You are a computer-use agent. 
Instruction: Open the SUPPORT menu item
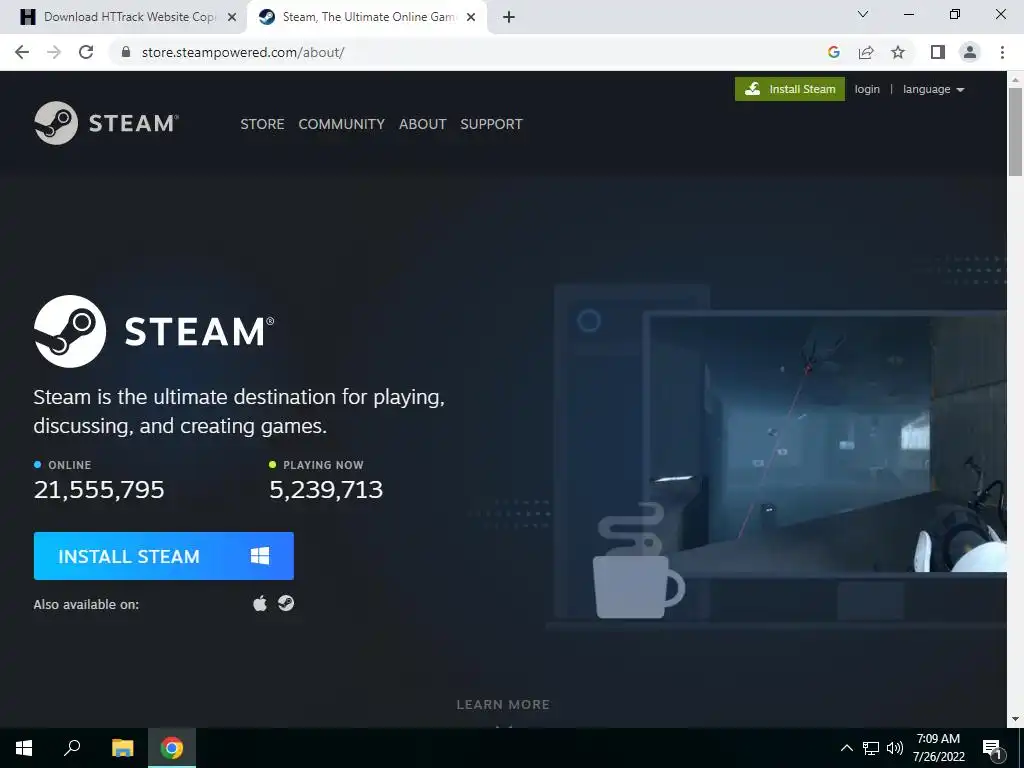click(491, 124)
